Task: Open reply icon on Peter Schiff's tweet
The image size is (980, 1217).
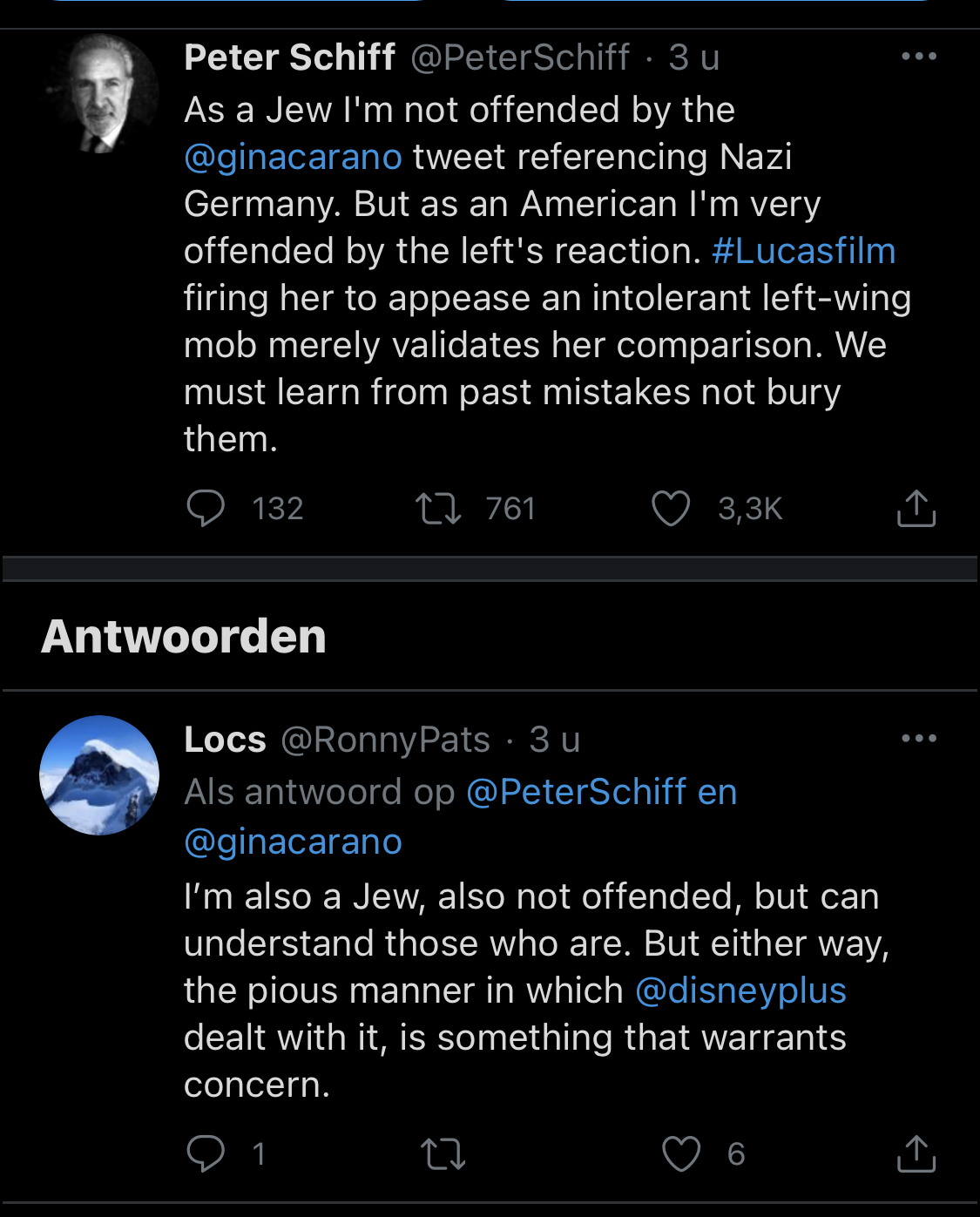Action: pyautogui.click(x=206, y=509)
